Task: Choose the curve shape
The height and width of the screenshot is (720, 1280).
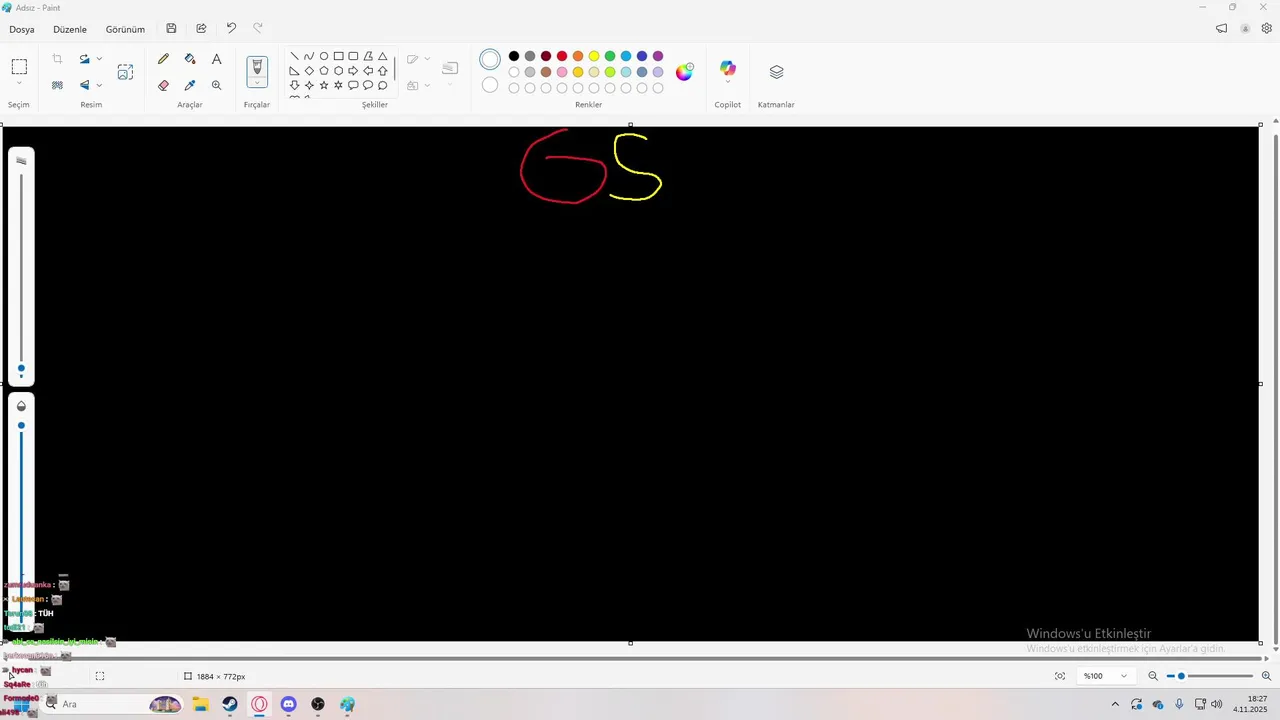Action: [x=309, y=56]
